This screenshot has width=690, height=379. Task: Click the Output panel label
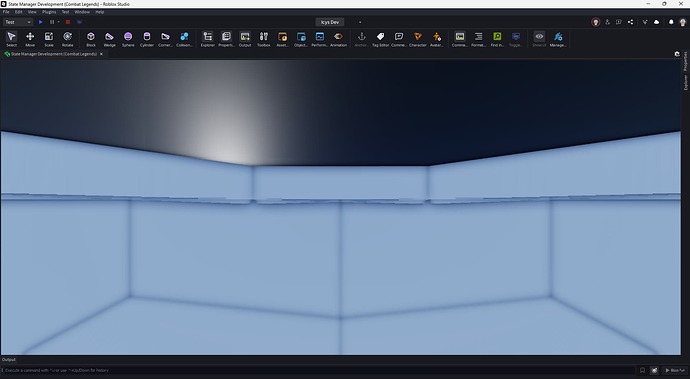pos(8,360)
